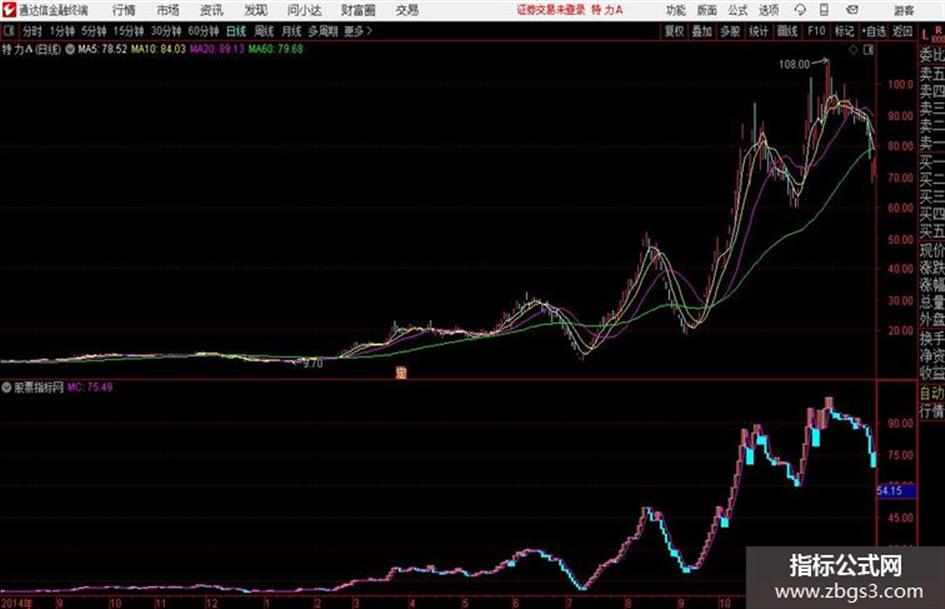Select the 月线 monthly chart tab

(x=292, y=31)
